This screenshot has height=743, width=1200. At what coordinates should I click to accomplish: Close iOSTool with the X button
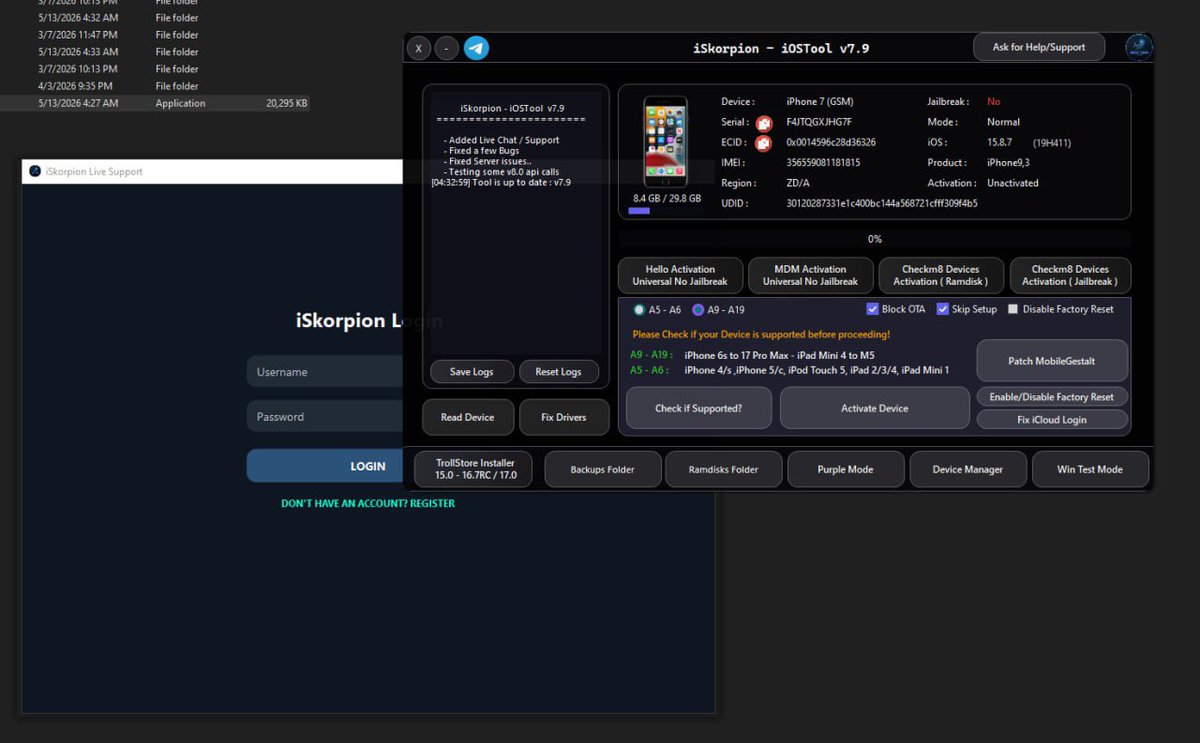pyautogui.click(x=419, y=48)
